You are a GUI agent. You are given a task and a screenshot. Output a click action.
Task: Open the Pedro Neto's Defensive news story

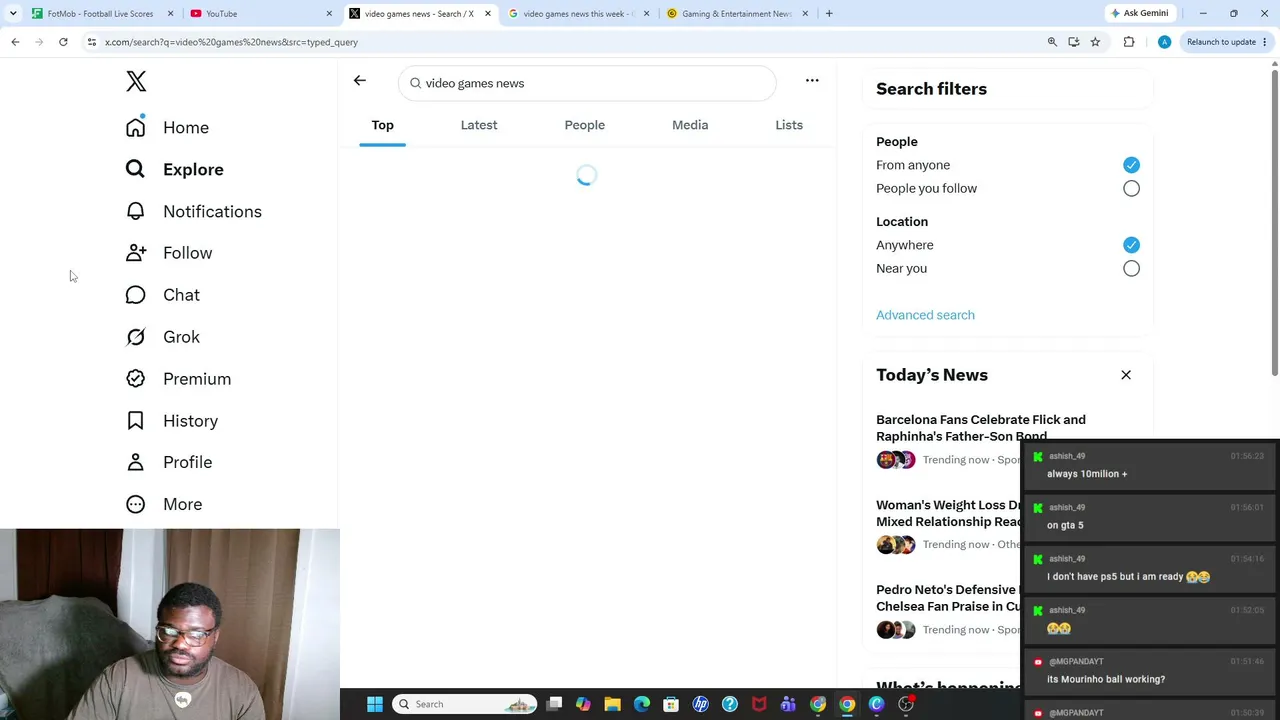[948, 598]
